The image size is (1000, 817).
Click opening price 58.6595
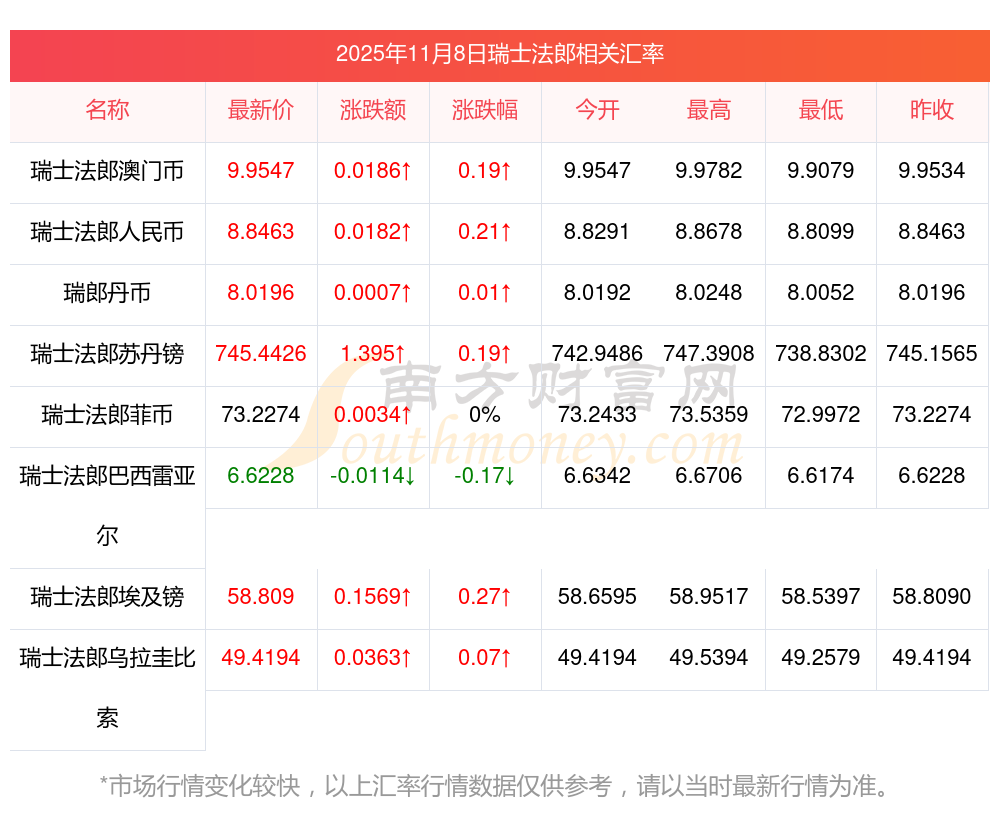point(597,596)
